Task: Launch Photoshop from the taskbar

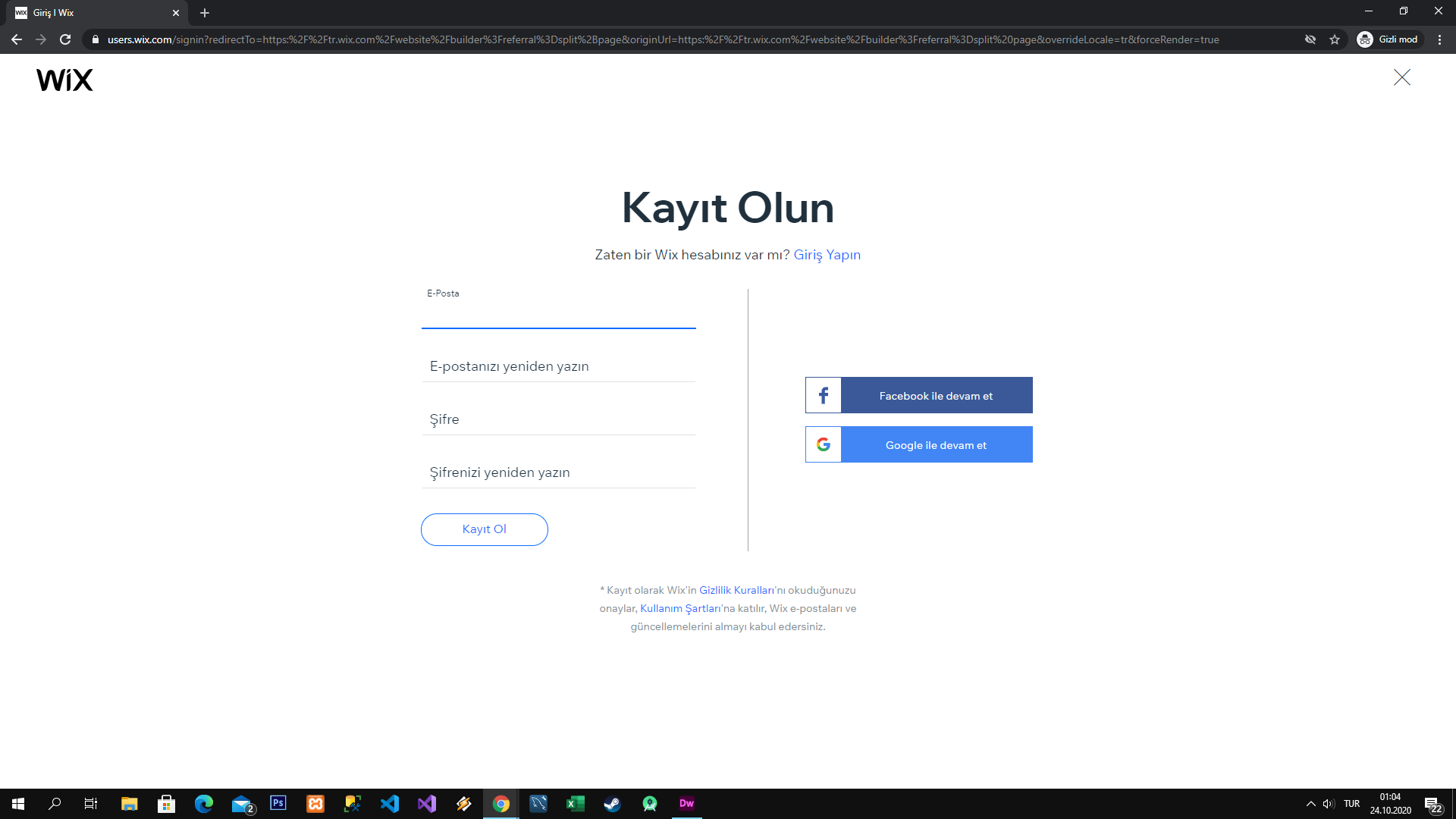Action: [x=278, y=804]
